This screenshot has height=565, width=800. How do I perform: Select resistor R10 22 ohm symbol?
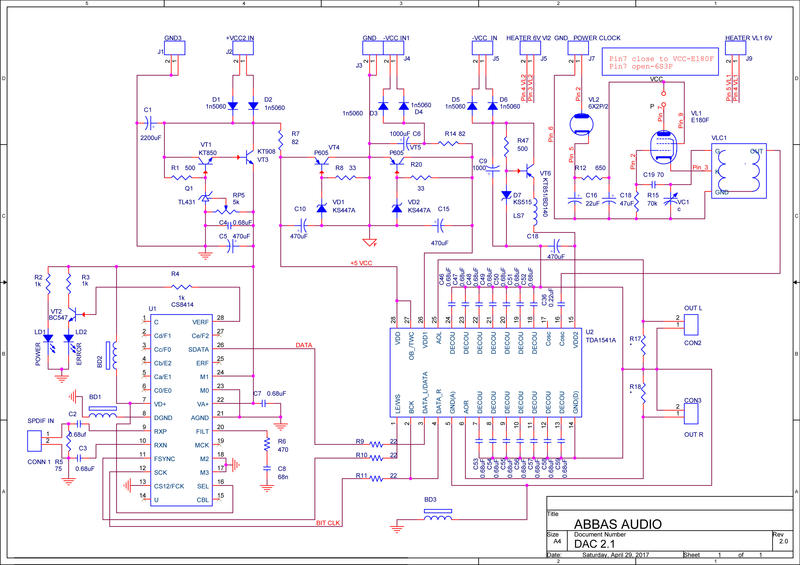(376, 458)
